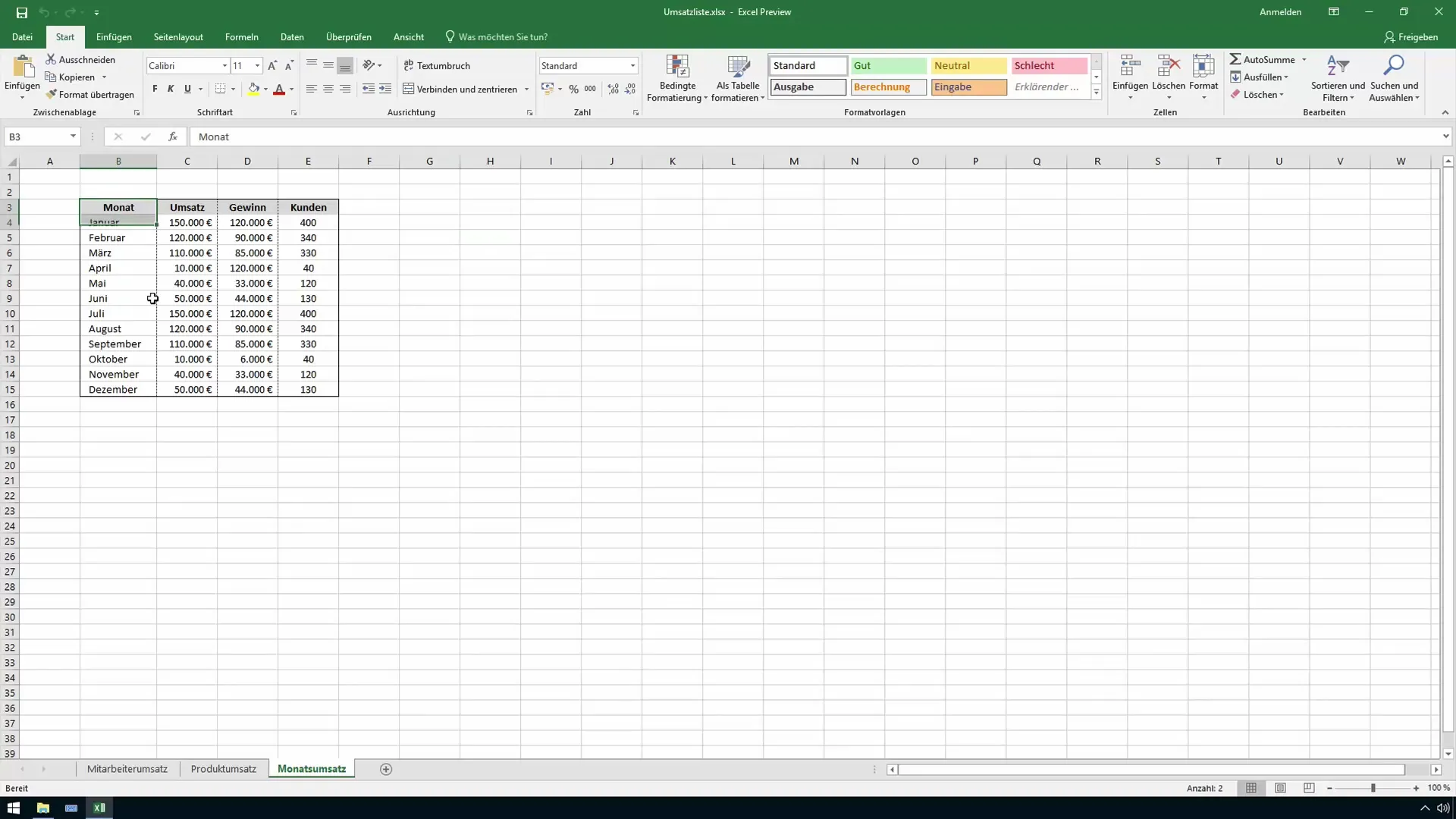Toggle underline formatting (U)
The width and height of the screenshot is (1456, 819).
(x=187, y=89)
